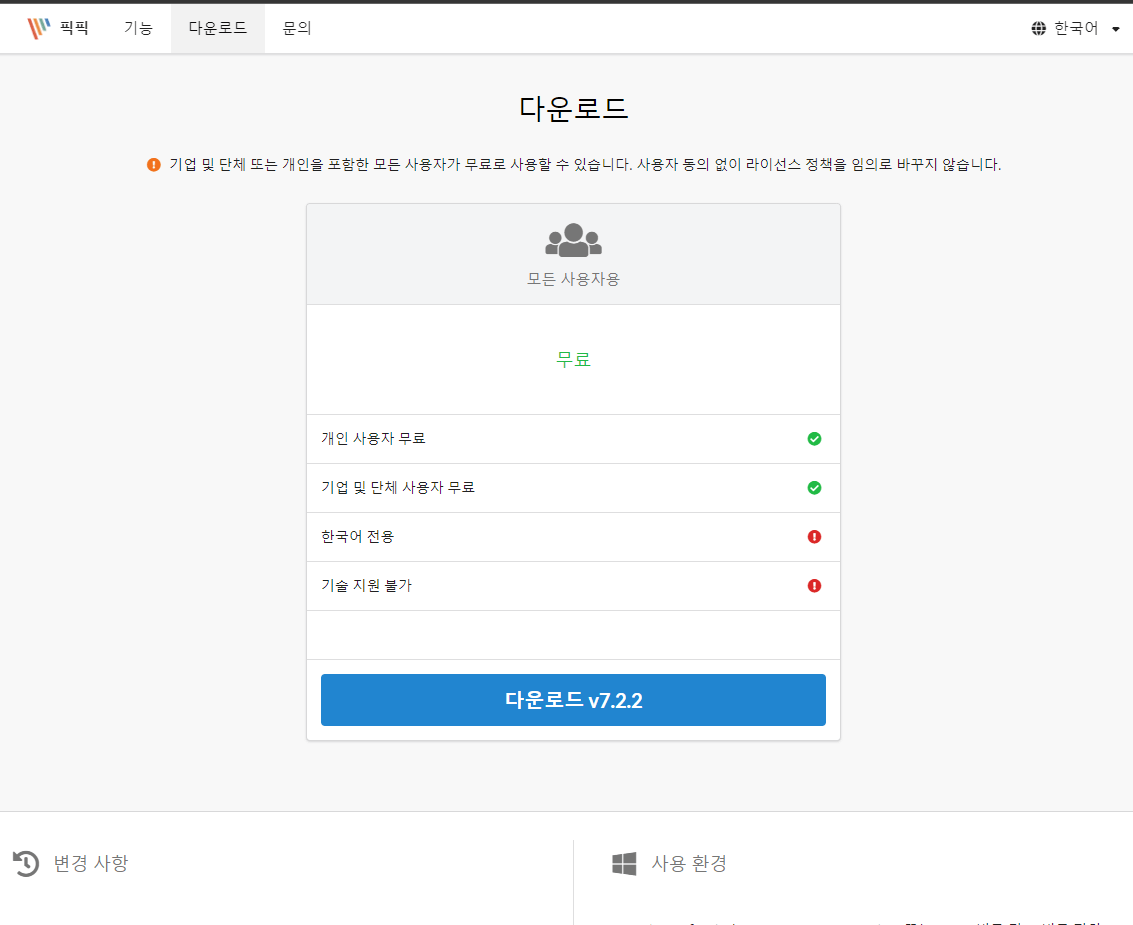Screen dimensions: 1133x925
Task: Click the Windows logo icon beside 사용 환경
Action: (x=623, y=863)
